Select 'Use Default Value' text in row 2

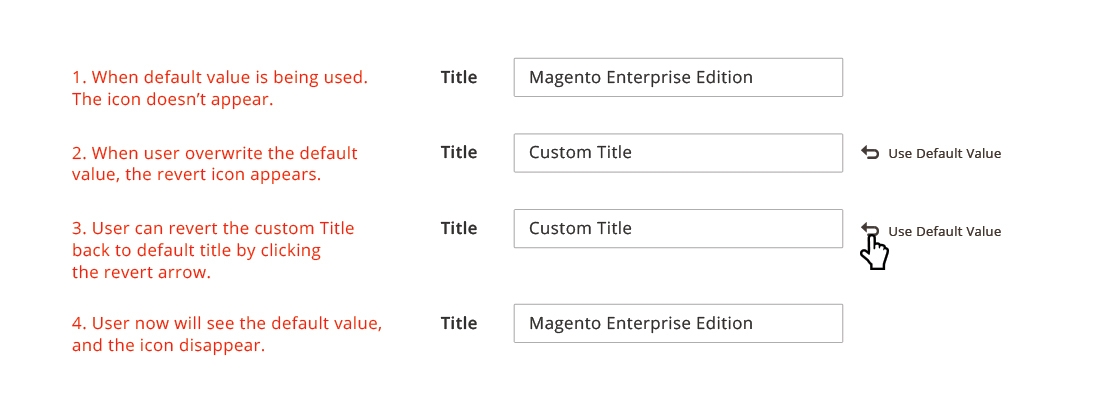point(945,154)
